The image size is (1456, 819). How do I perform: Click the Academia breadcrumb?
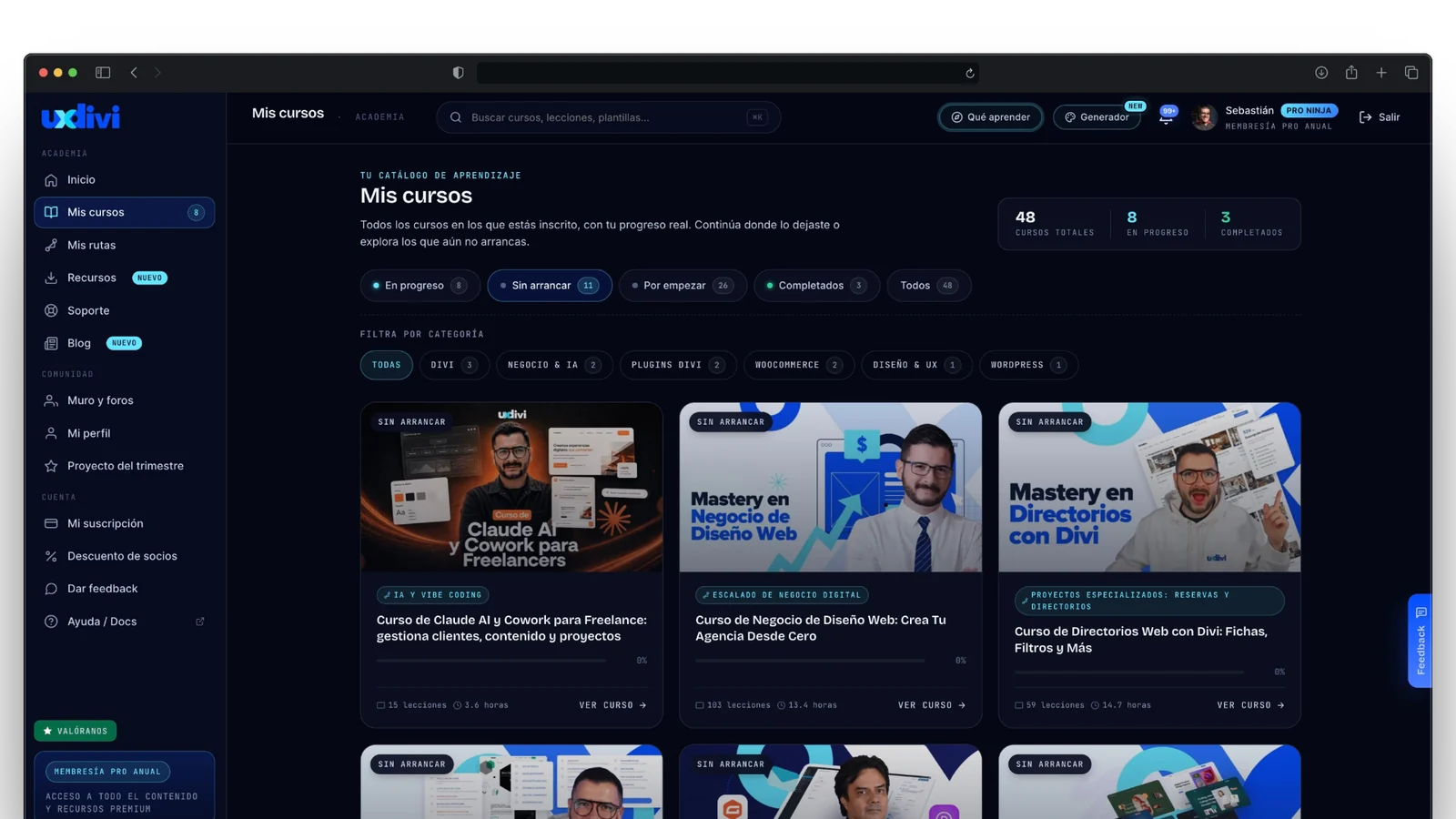pyautogui.click(x=379, y=117)
